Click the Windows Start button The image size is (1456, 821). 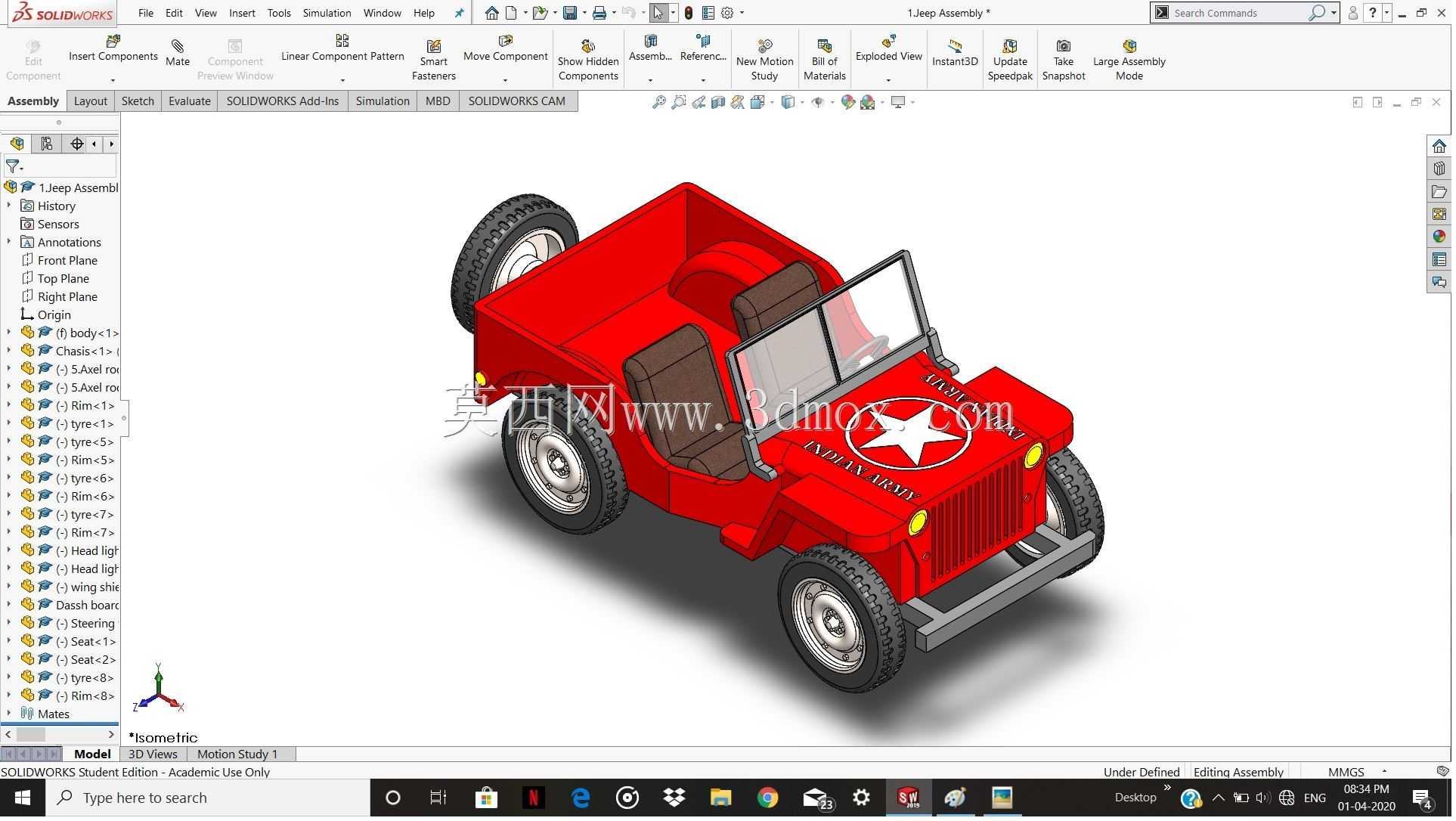click(23, 798)
